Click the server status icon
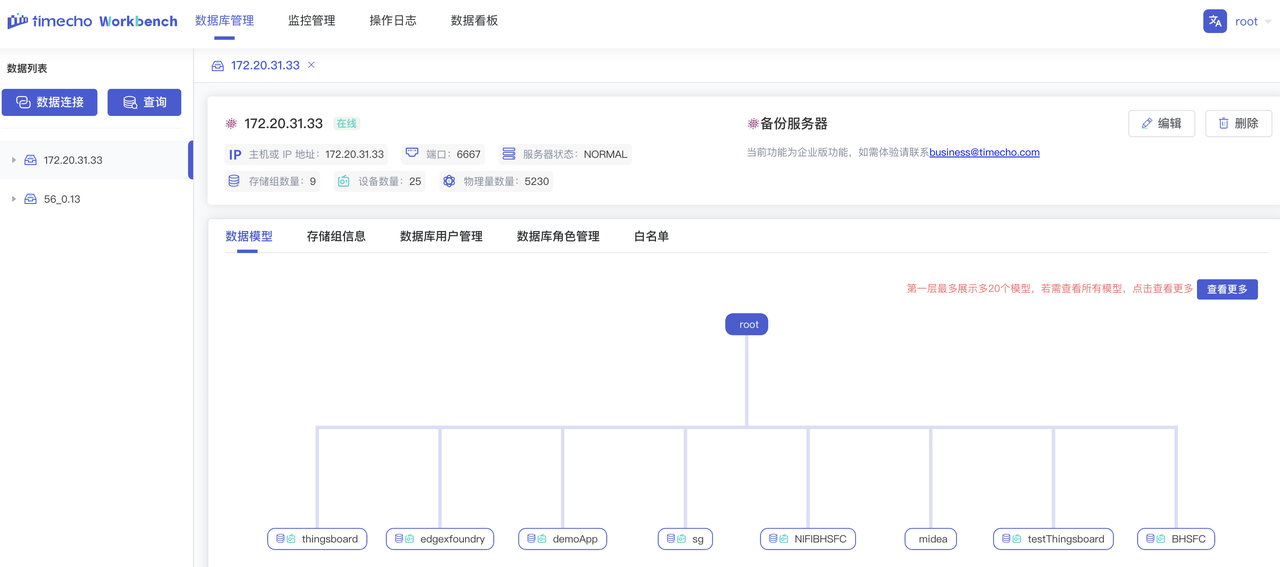The height and width of the screenshot is (567, 1280). click(x=508, y=154)
